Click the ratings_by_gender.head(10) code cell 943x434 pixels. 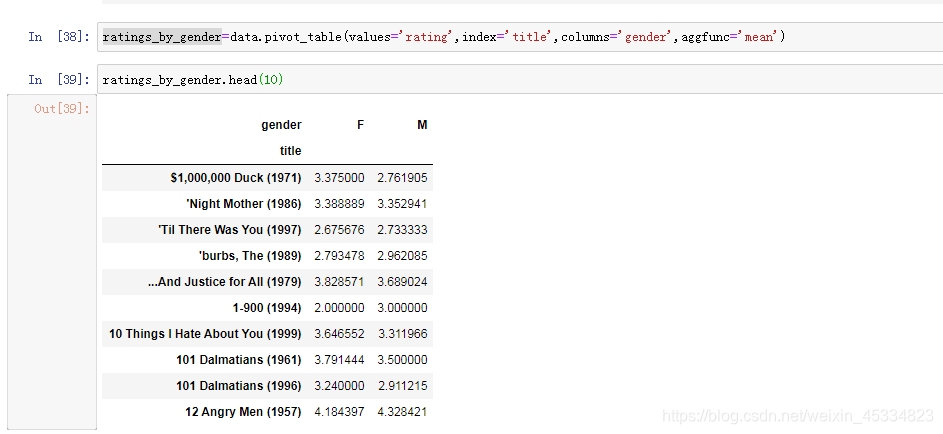(x=520, y=79)
